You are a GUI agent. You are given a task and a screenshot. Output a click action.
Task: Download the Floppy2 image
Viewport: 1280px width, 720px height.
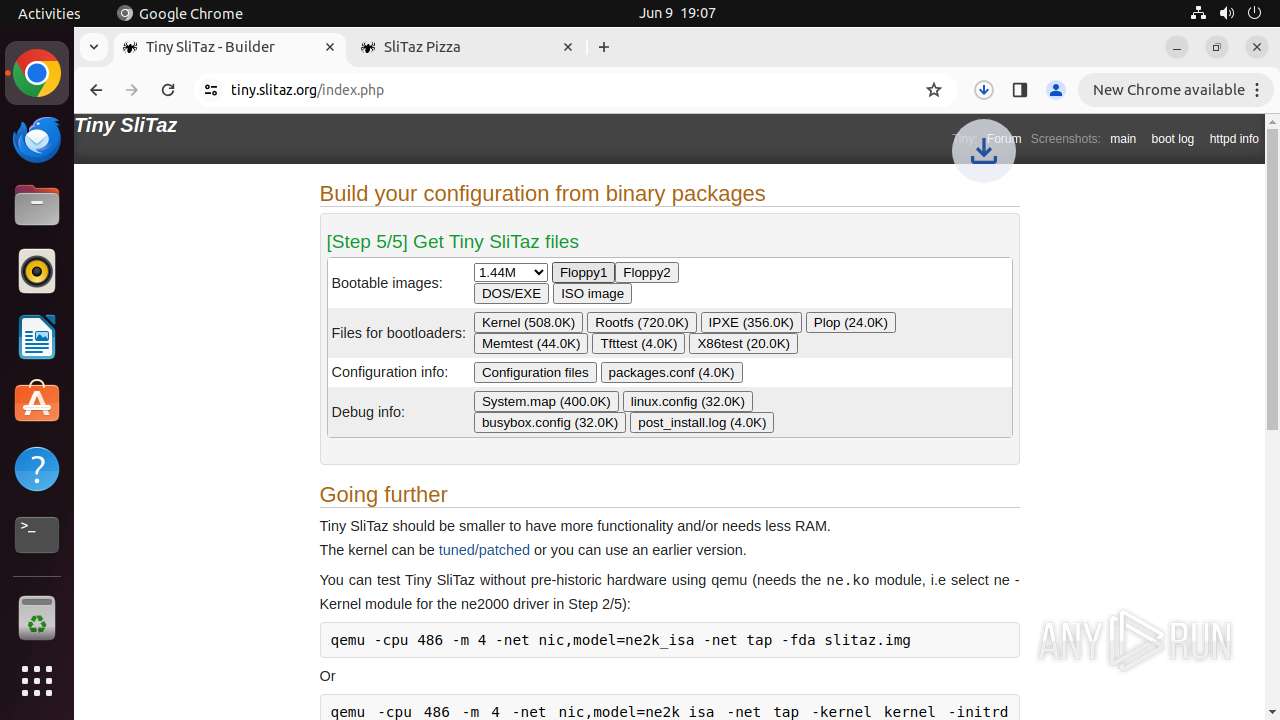647,272
